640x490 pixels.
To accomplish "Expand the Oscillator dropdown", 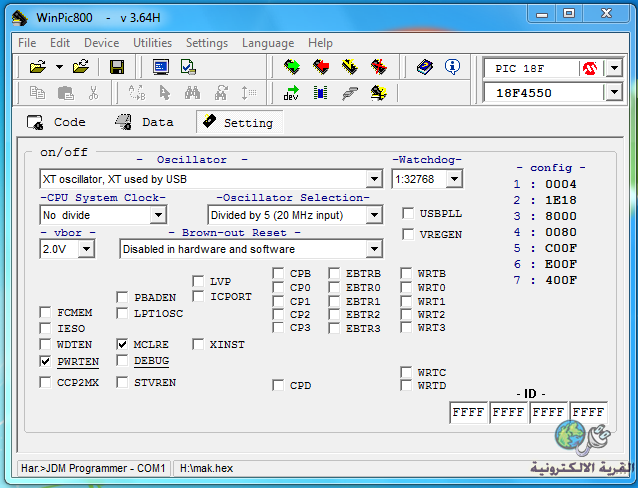I will coord(374,179).
